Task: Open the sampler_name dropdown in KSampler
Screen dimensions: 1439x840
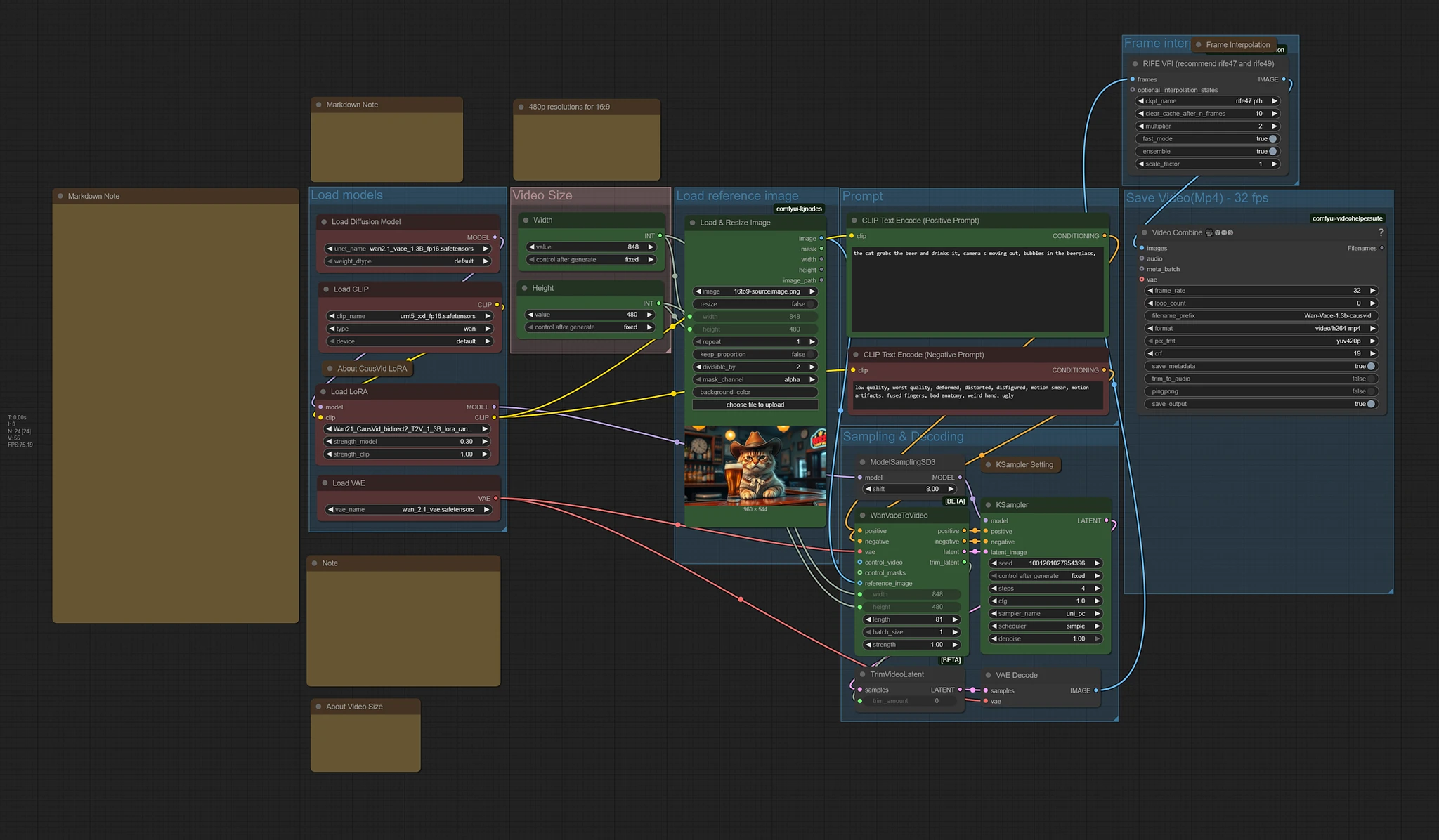Action: coord(1045,614)
